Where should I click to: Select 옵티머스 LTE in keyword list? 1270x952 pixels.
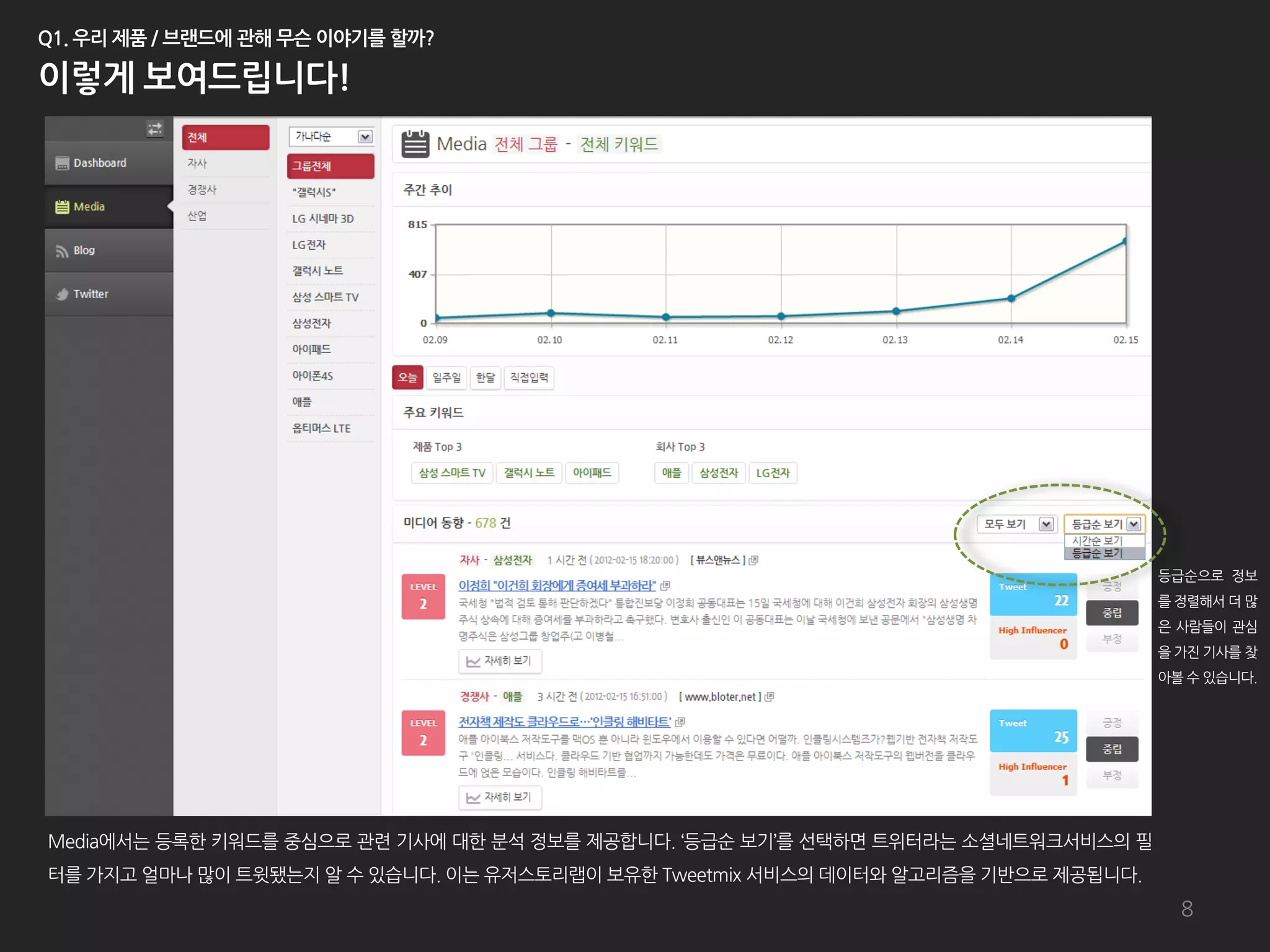click(331, 429)
